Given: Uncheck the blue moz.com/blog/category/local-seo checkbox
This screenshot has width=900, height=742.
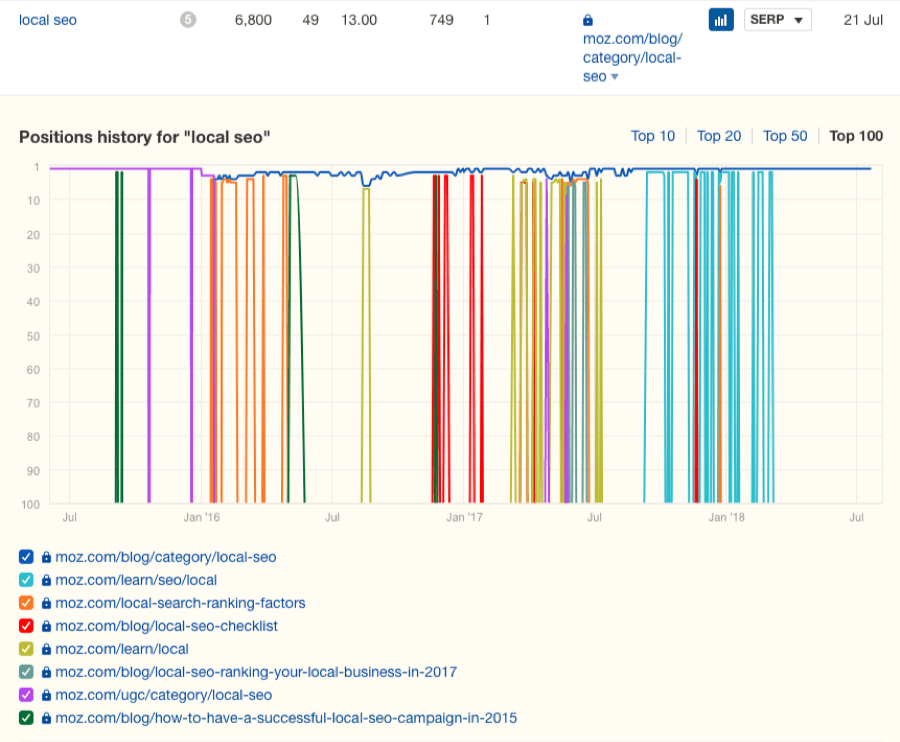Looking at the screenshot, I should click(x=26, y=557).
